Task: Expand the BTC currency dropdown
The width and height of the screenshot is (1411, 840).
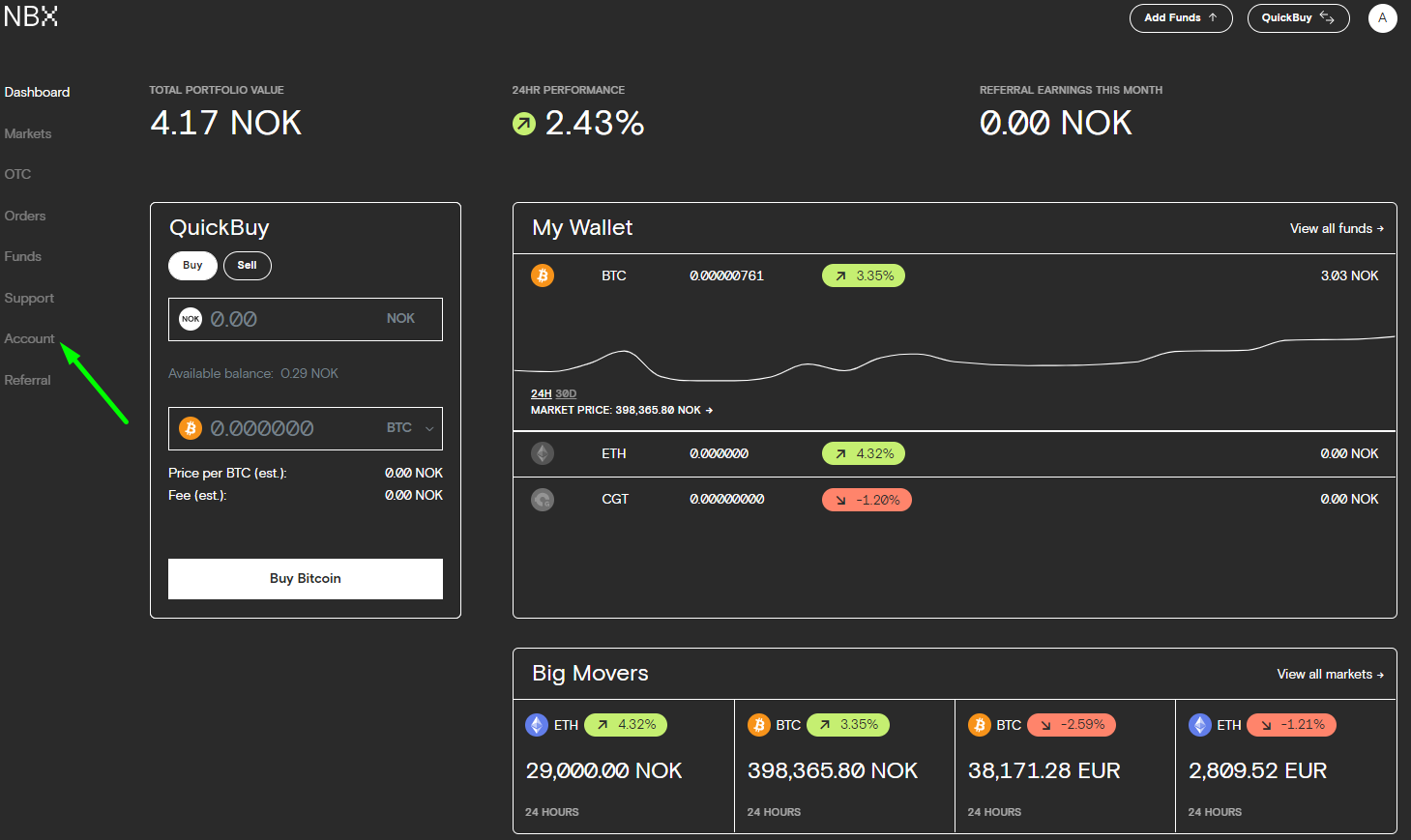Action: click(x=428, y=428)
